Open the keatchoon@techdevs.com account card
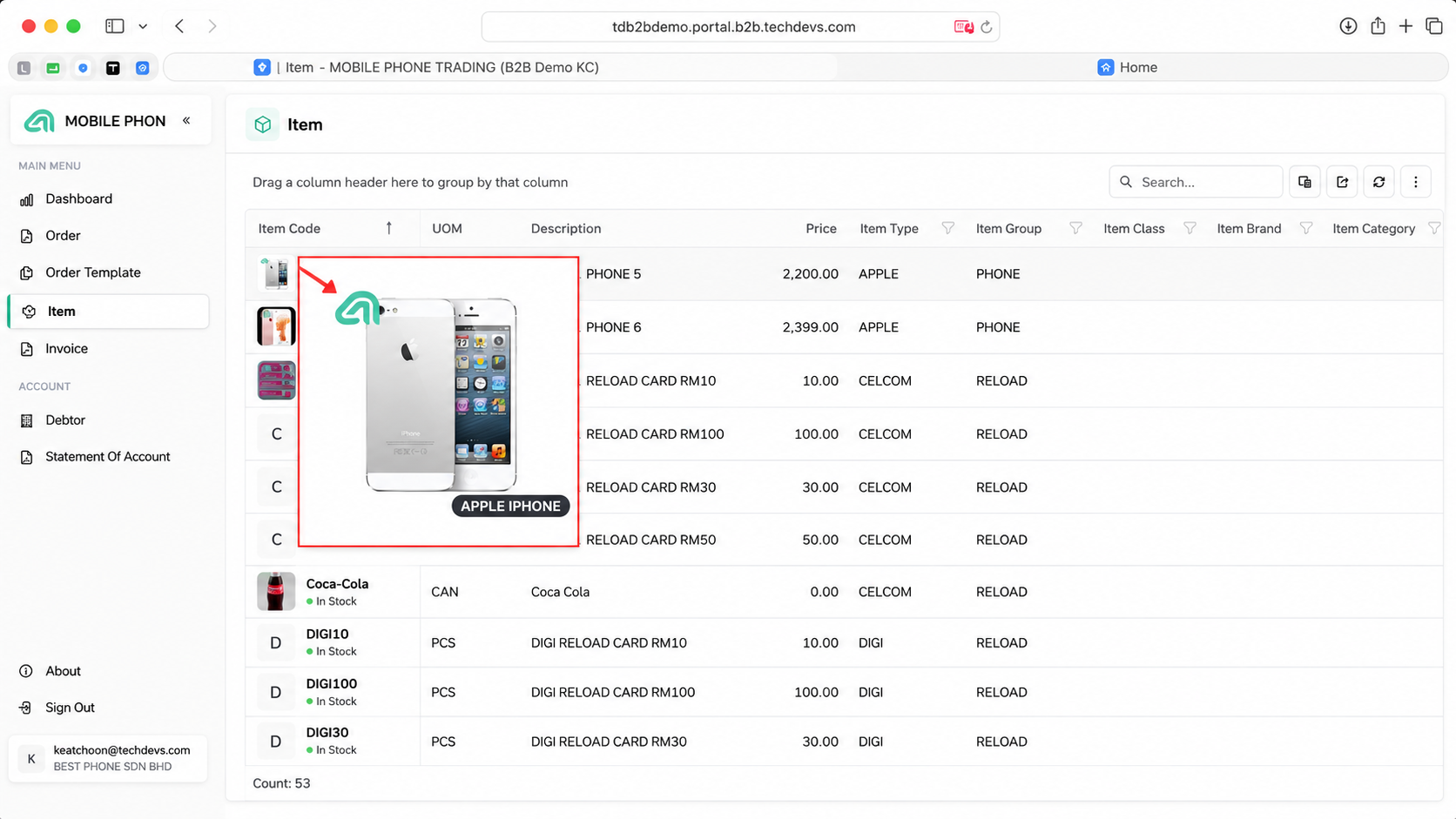Image resolution: width=1456 pixels, height=819 pixels. pyautogui.click(x=108, y=758)
